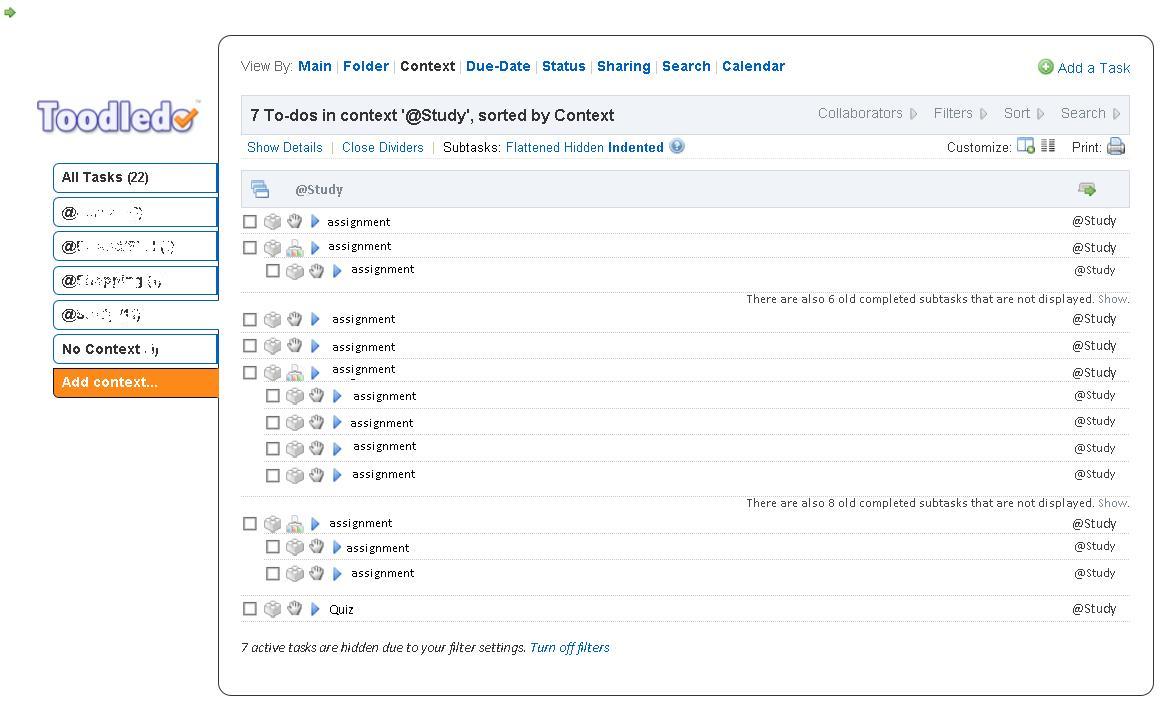The image size is (1160, 704).
Task: Click the subtasks help question-mark icon
Action: pyautogui.click(x=677, y=147)
